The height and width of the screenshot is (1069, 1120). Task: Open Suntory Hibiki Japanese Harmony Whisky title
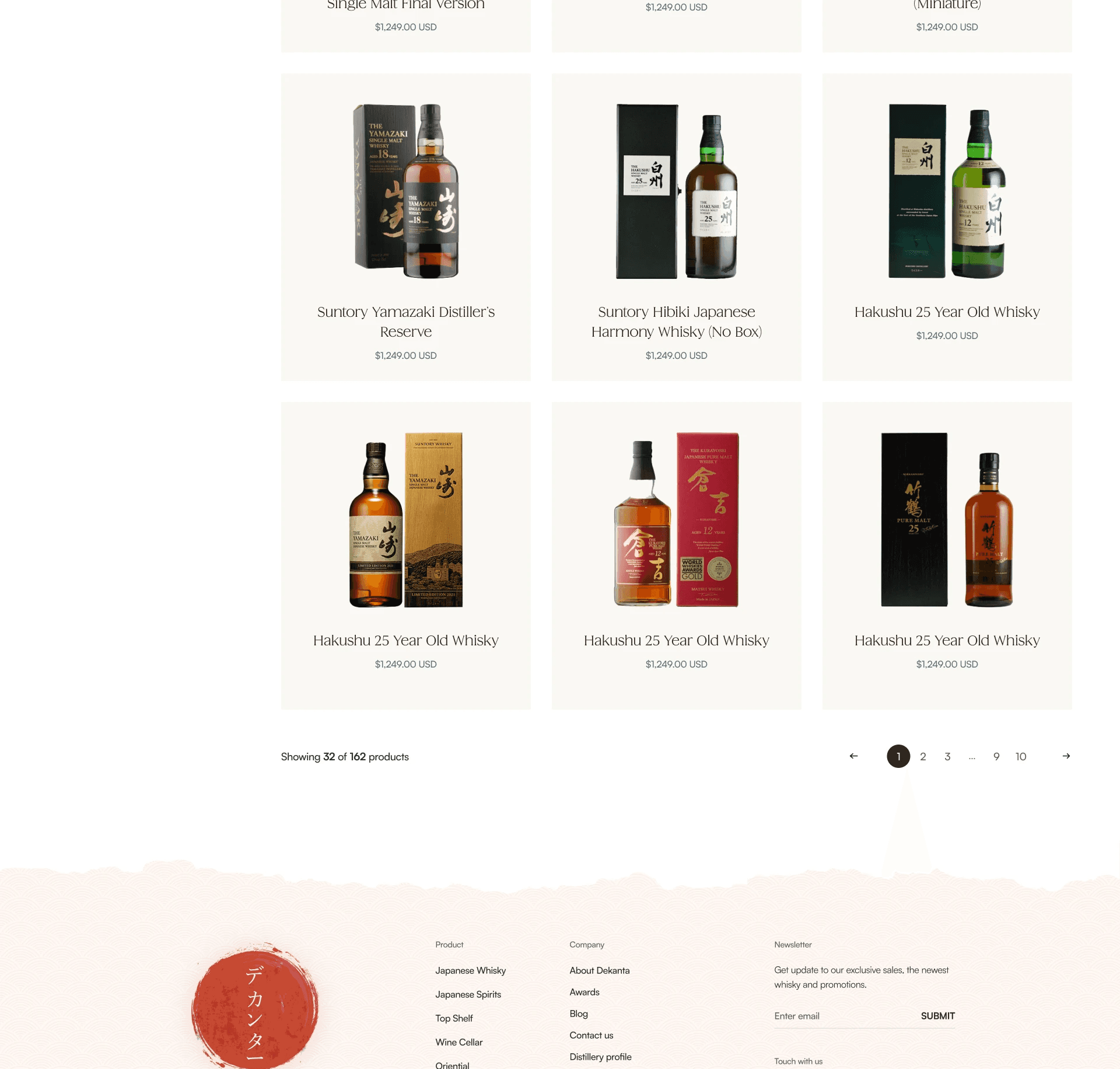pyautogui.click(x=677, y=322)
